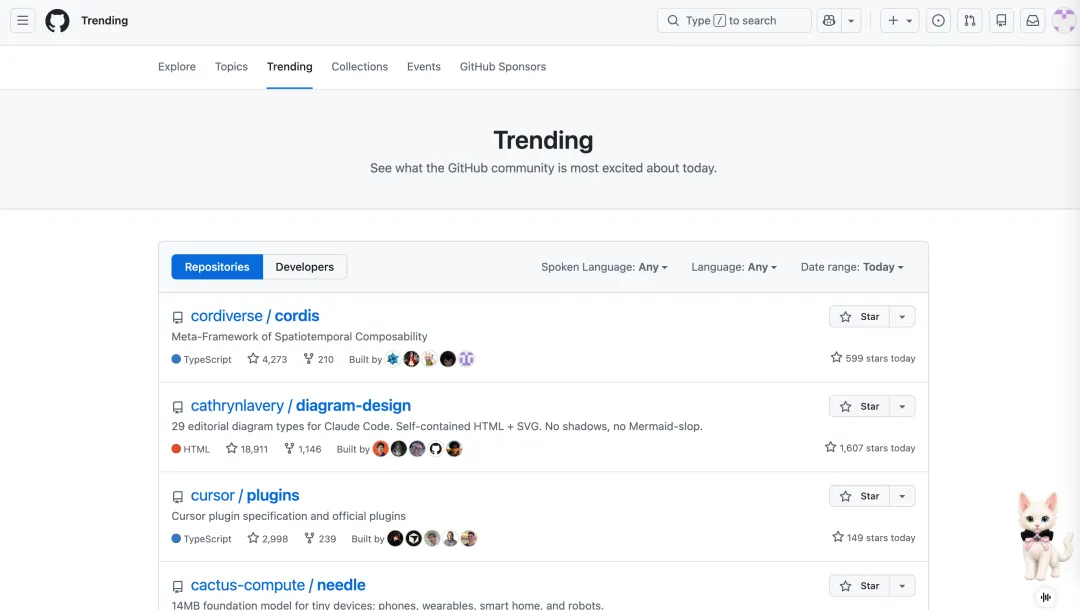Expand star lists dropdown for cordis
Viewport: 1080px width, 610px height.
click(902, 317)
